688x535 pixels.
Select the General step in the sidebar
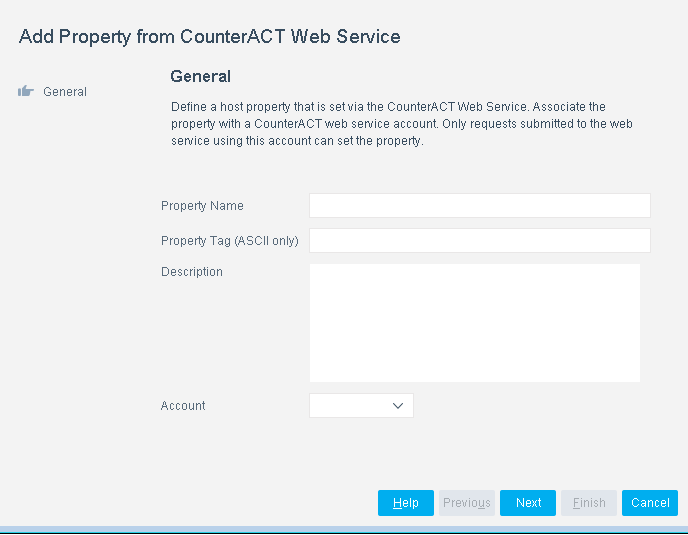[x=64, y=92]
